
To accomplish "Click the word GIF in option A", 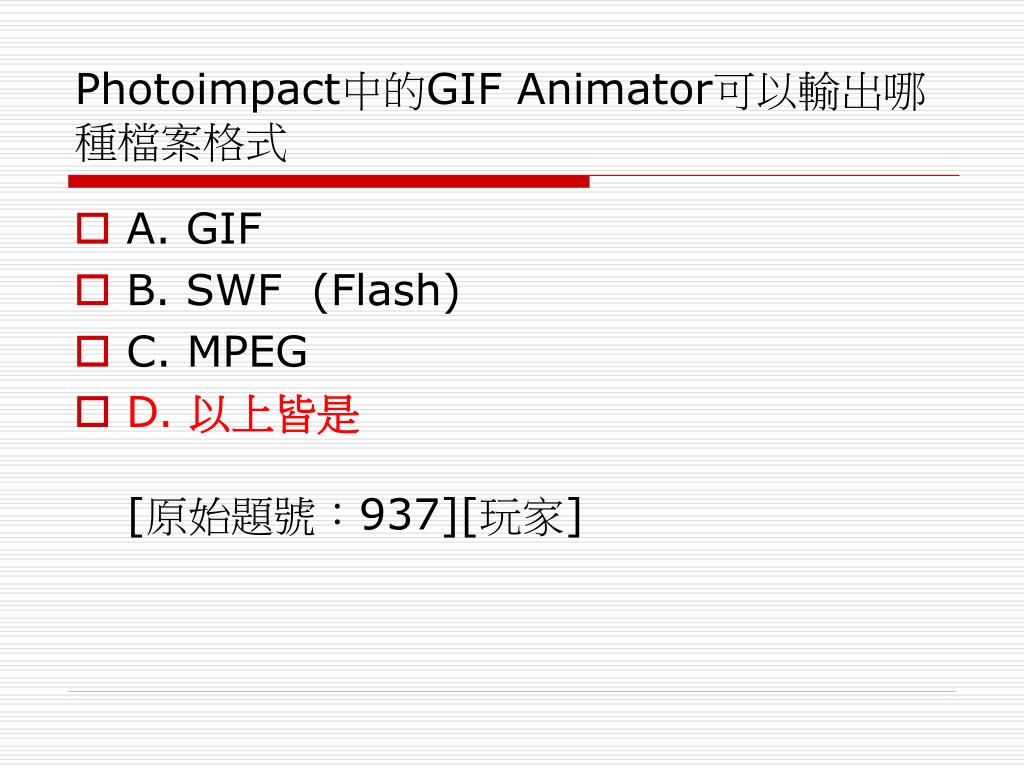I will pos(224,229).
